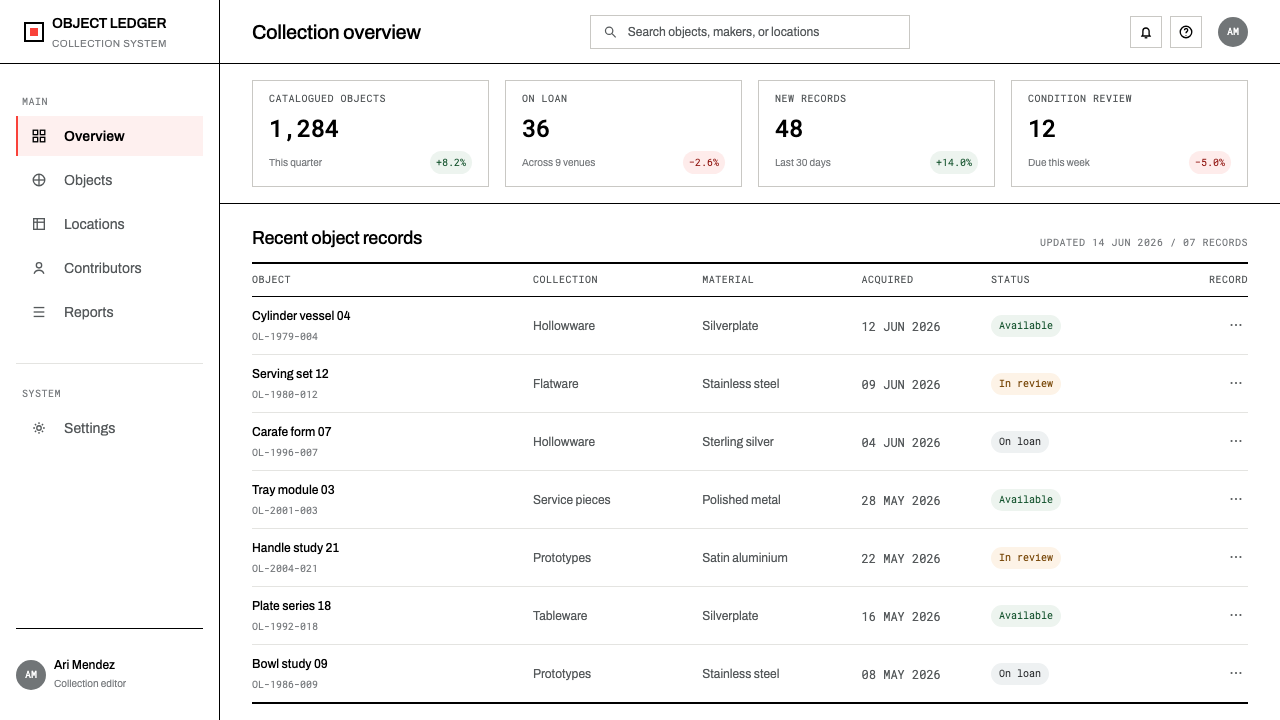
Task: Open row menu for Cylinder vessel 04
Action: 1236,325
